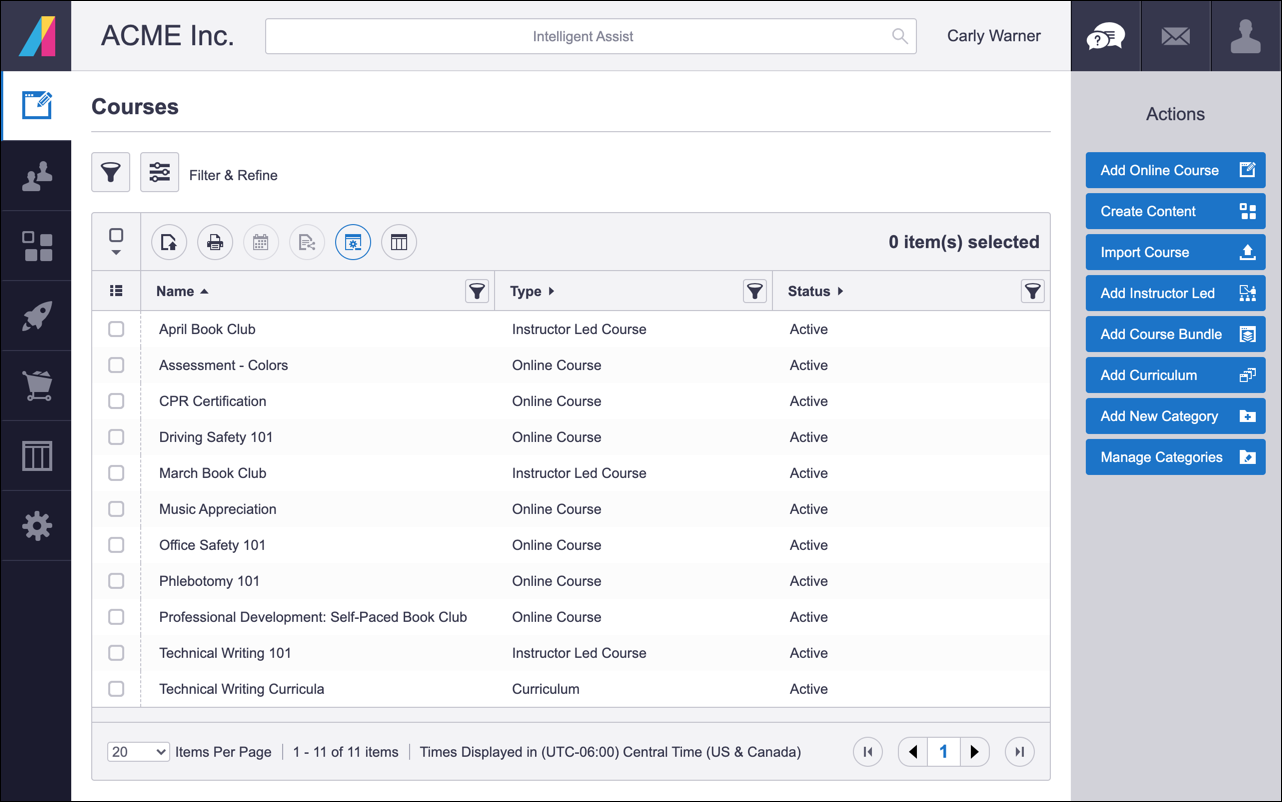Image resolution: width=1282 pixels, height=802 pixels.
Task: Click the calendar toolbar icon
Action: click(261, 242)
